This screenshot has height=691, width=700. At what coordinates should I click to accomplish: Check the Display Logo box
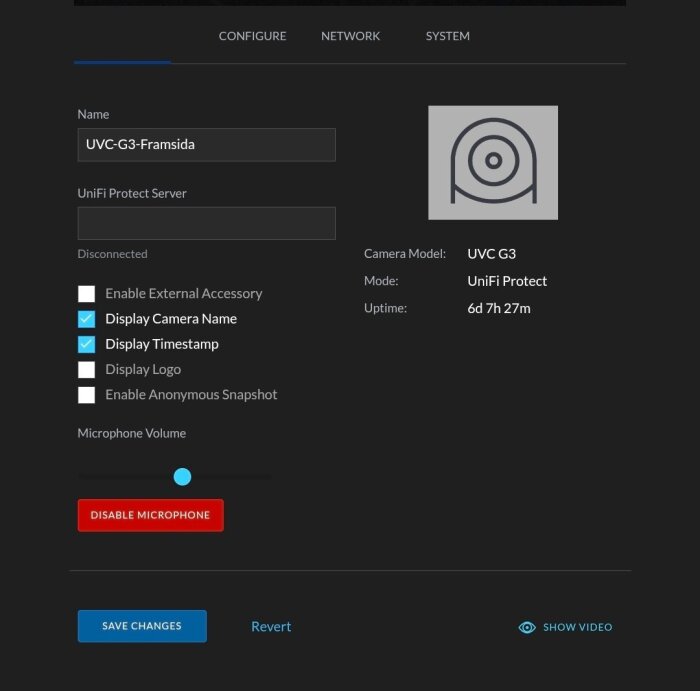point(86,370)
